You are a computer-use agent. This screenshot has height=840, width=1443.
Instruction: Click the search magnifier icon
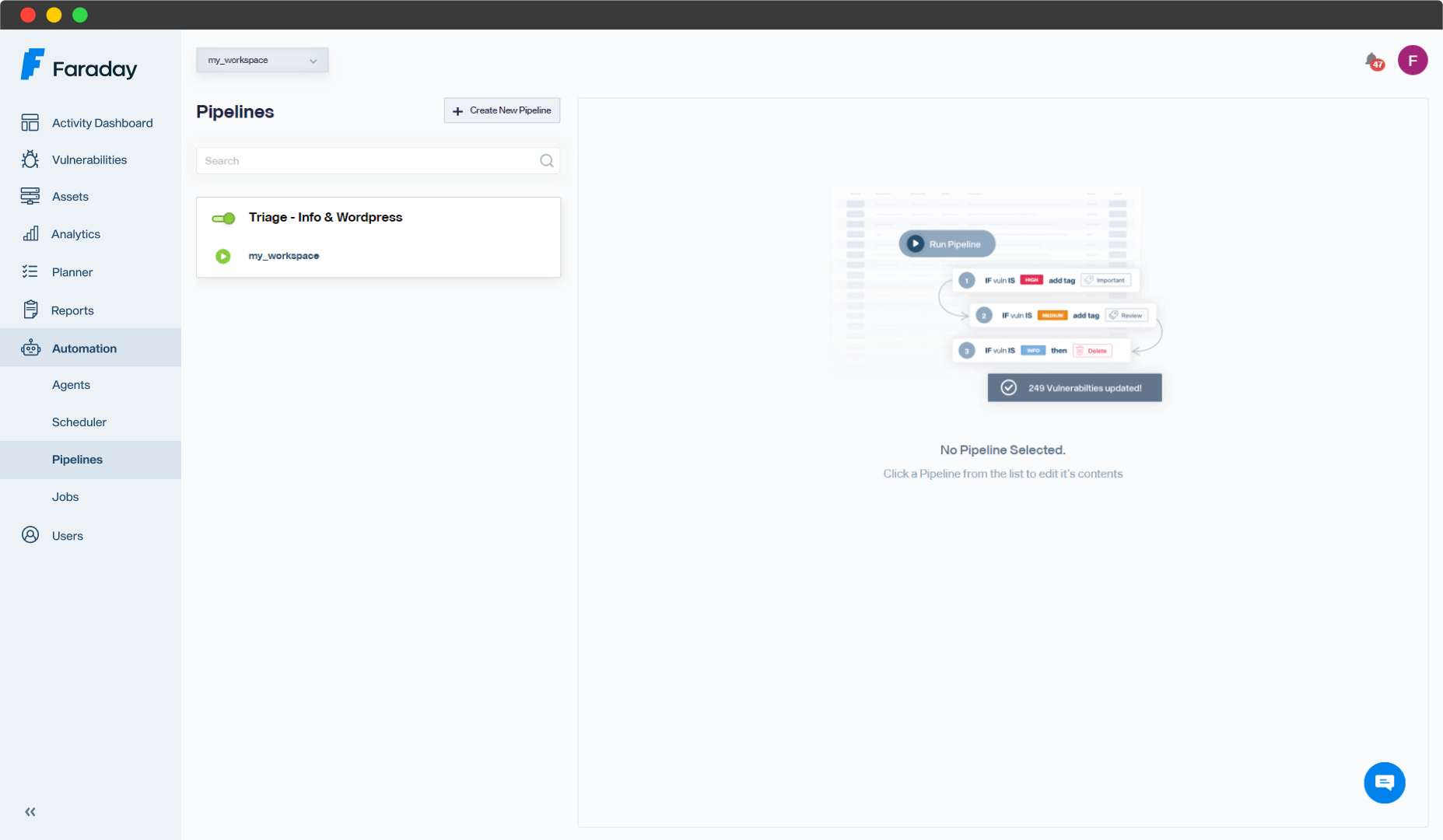coord(546,161)
